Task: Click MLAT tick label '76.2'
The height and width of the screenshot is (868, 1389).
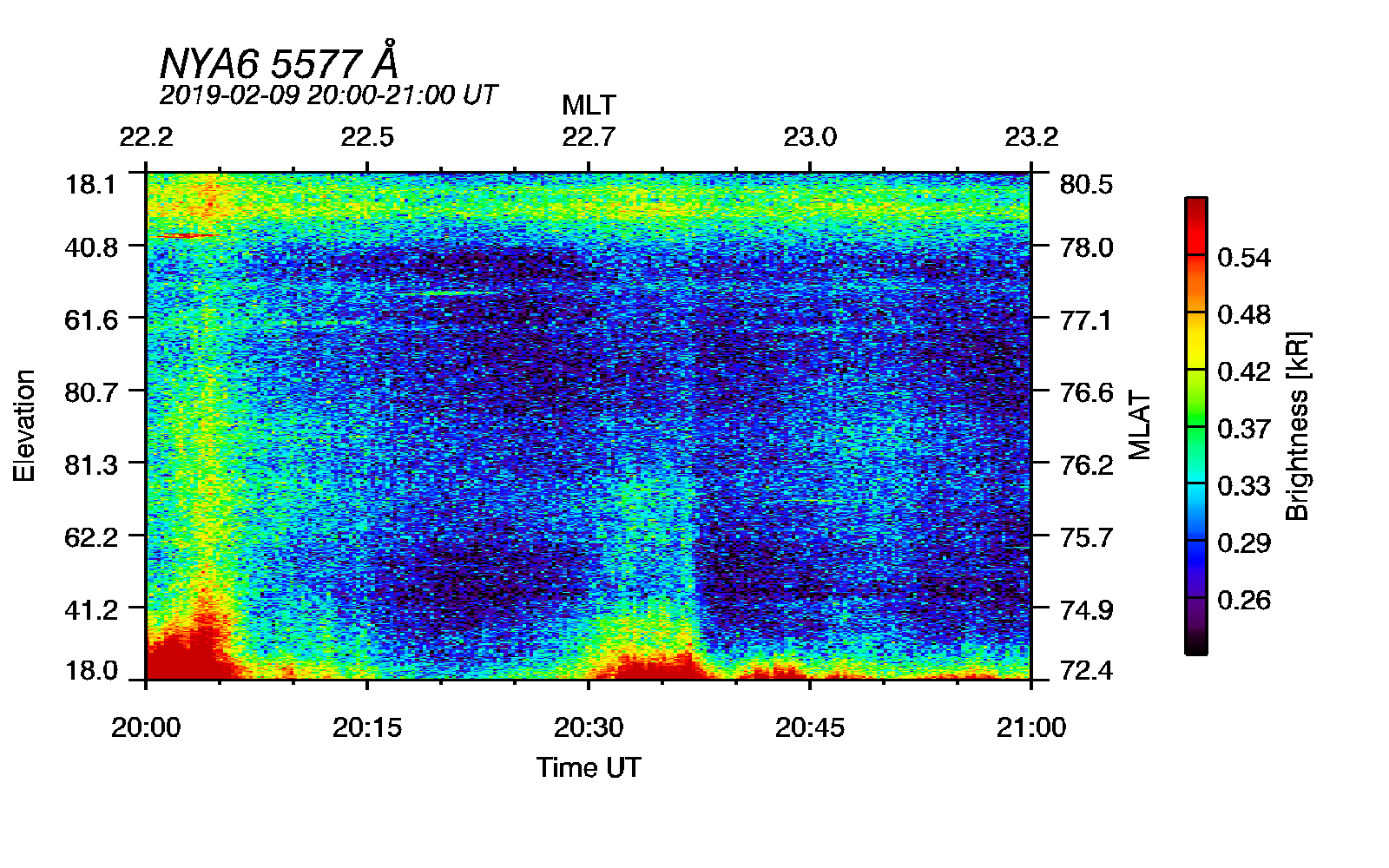Action: point(1086,464)
